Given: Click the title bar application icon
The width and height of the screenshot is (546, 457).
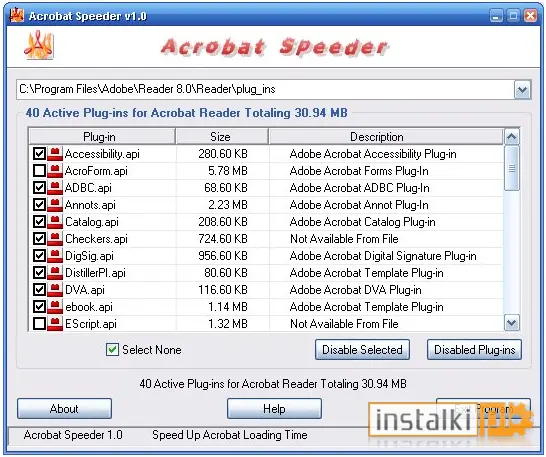Looking at the screenshot, I should [16, 15].
